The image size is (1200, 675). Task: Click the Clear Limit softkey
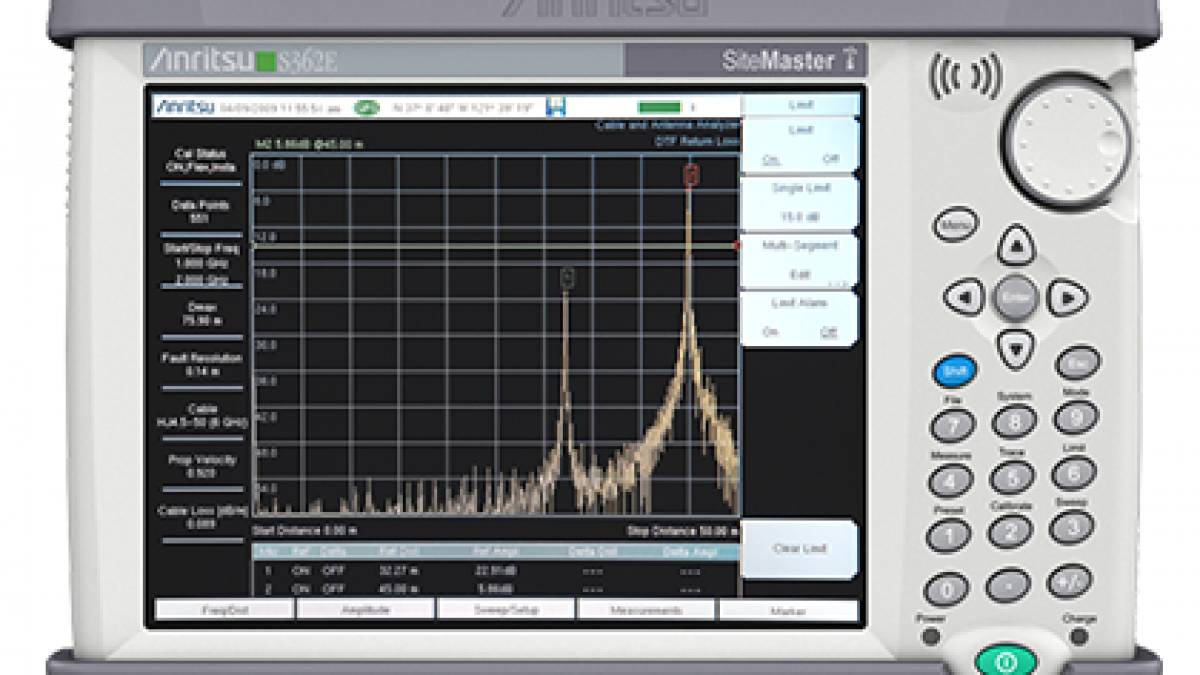tap(800, 549)
